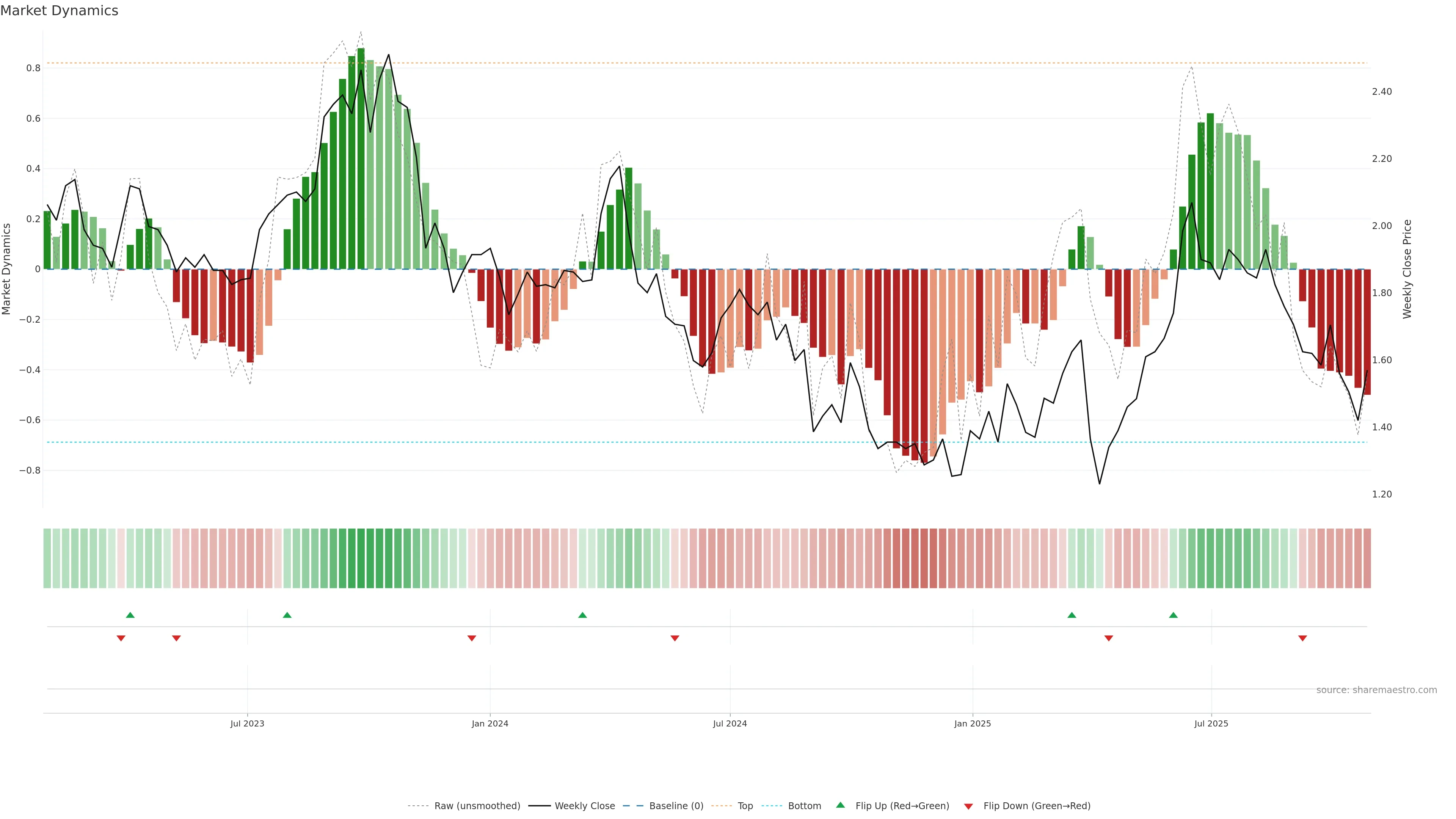Image resolution: width=1456 pixels, height=819 pixels.
Task: Click red flip-down marker just before Jan 2024
Action: [472, 638]
